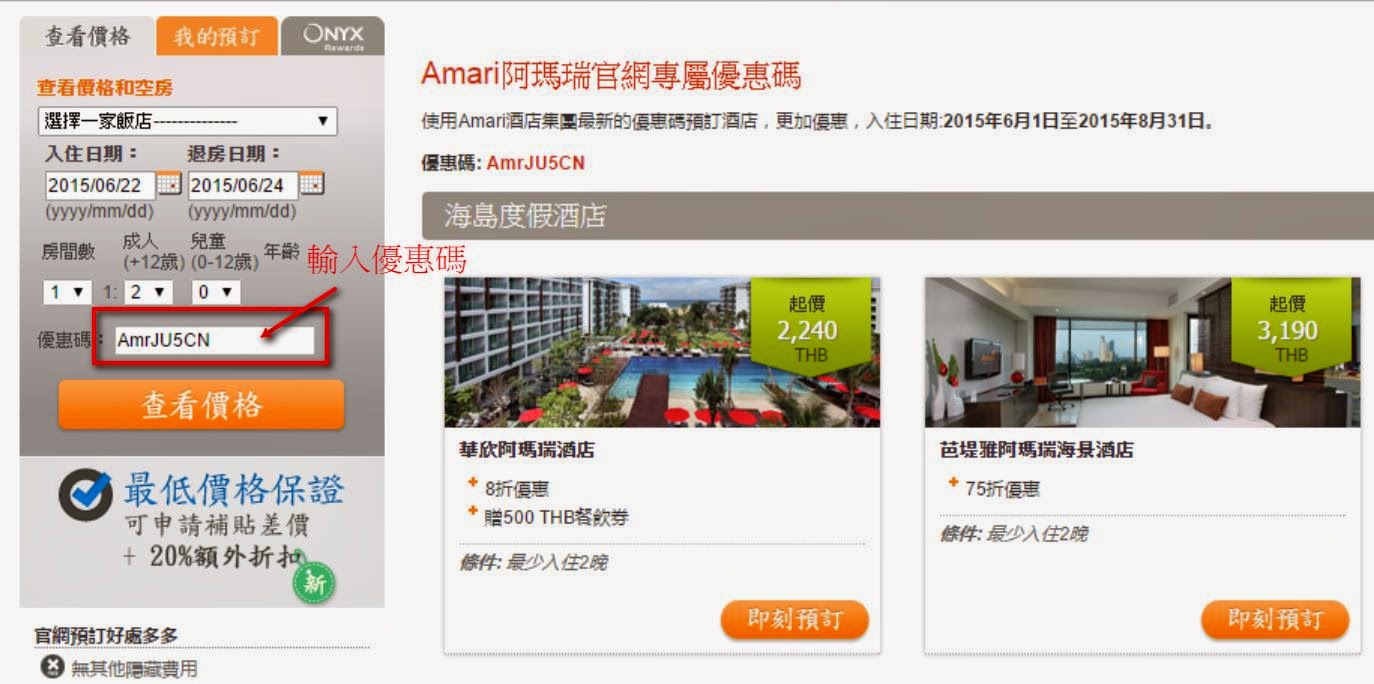Expand the 選擇一家飯店 hotel dropdown

point(187,121)
